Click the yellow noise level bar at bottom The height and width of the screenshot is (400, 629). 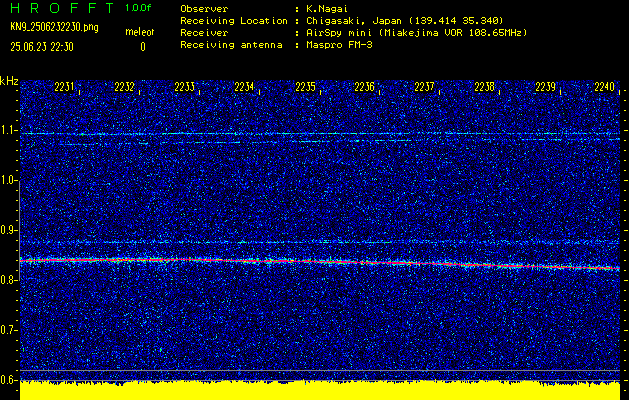(320, 391)
